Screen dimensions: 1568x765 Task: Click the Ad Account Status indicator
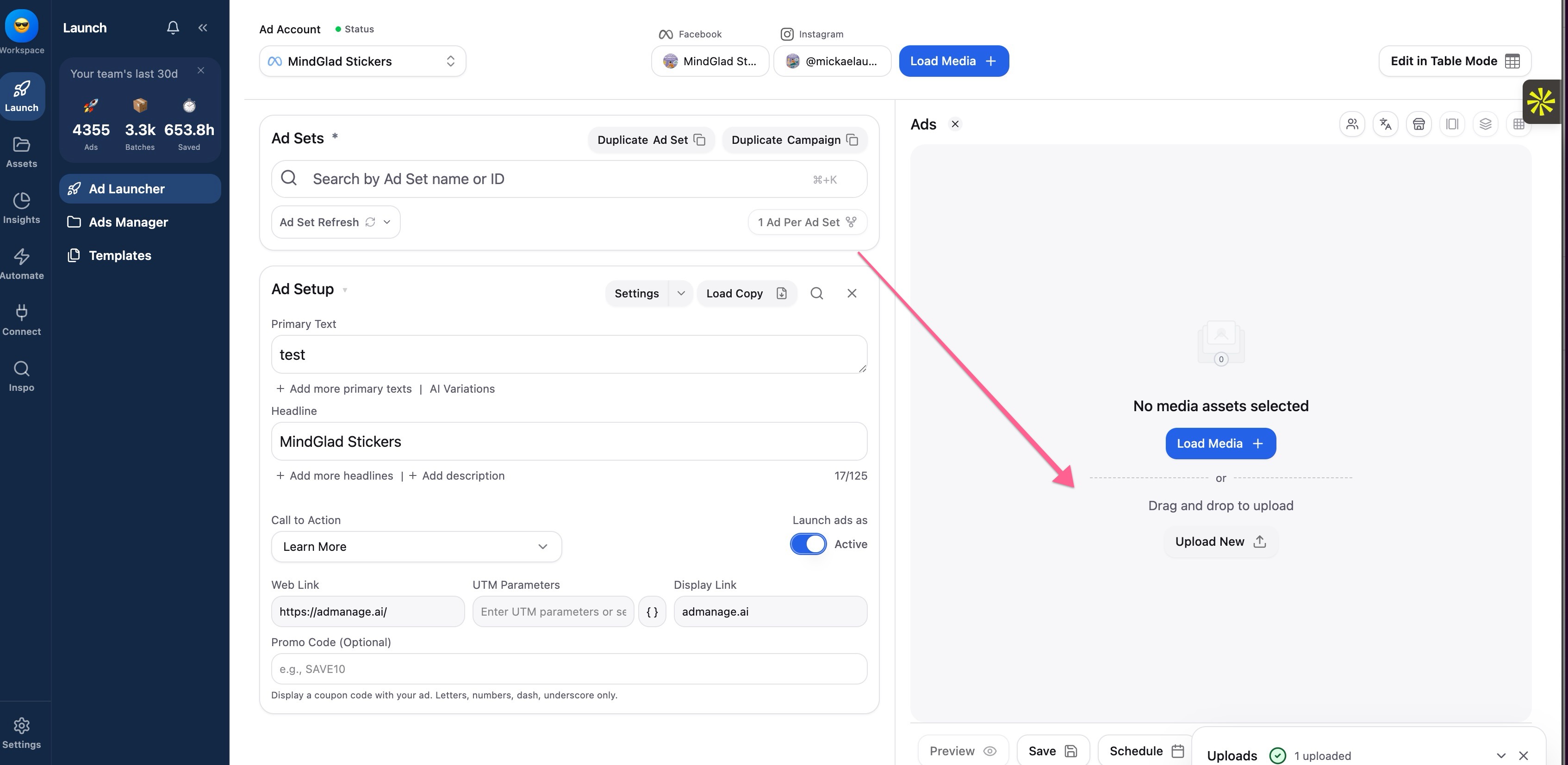(x=354, y=29)
